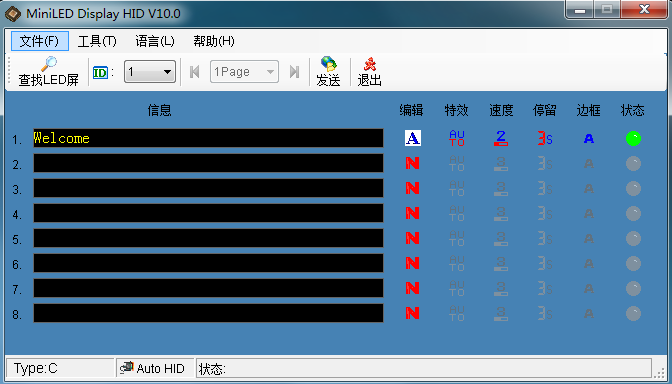This screenshot has height=384, width=672.
Task: Open the 1Page dropdown
Action: point(244,72)
